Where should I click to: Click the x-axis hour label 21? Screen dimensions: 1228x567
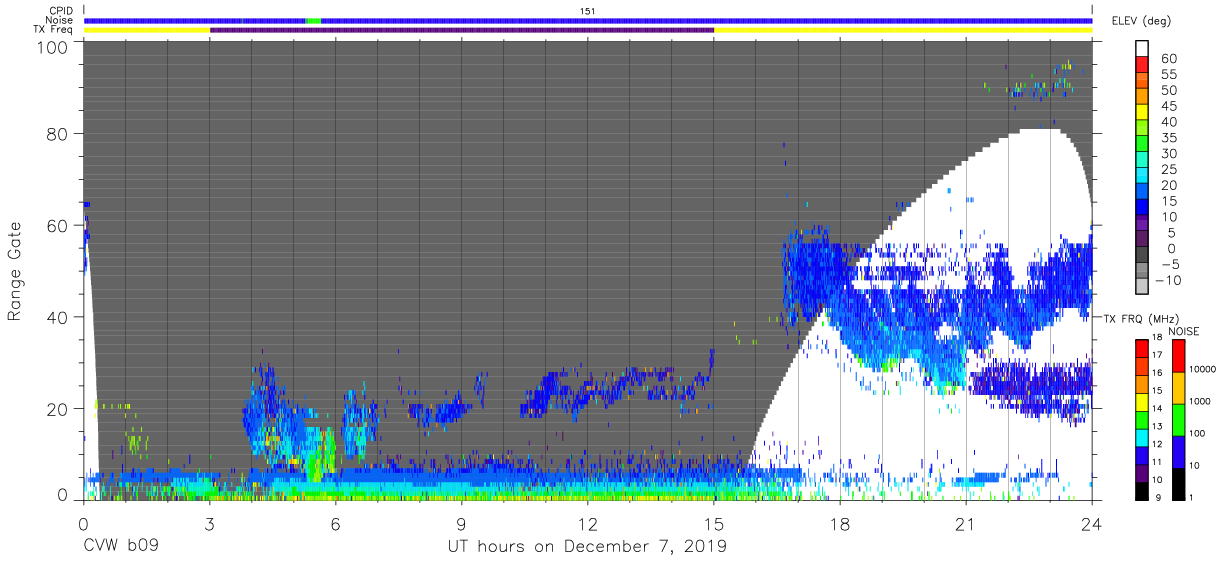(x=966, y=523)
